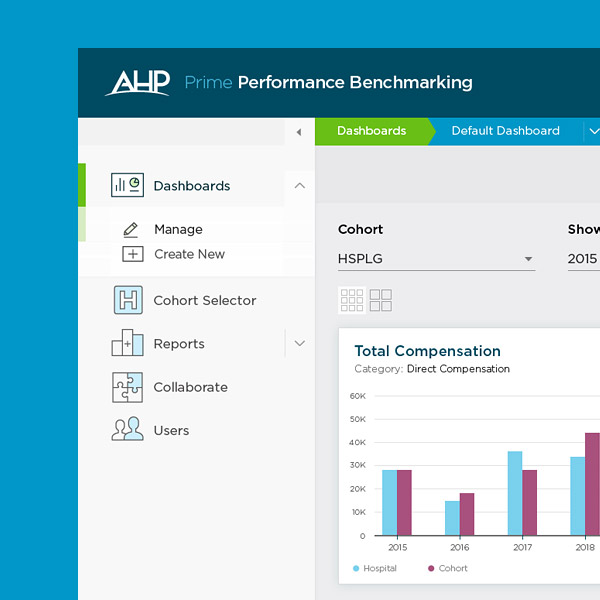Click the Users people icon

[127, 429]
